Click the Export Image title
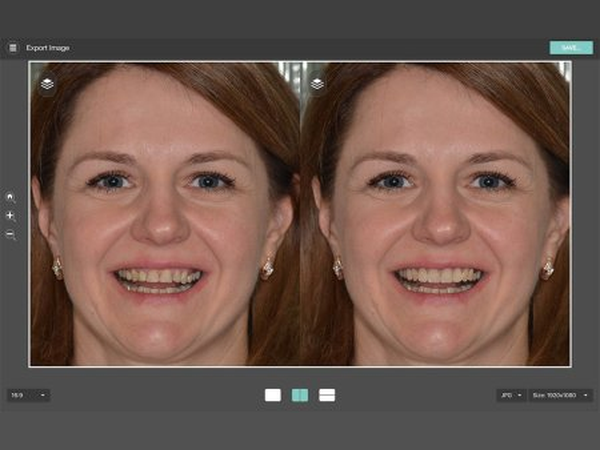The width and height of the screenshot is (600, 450). [x=48, y=48]
